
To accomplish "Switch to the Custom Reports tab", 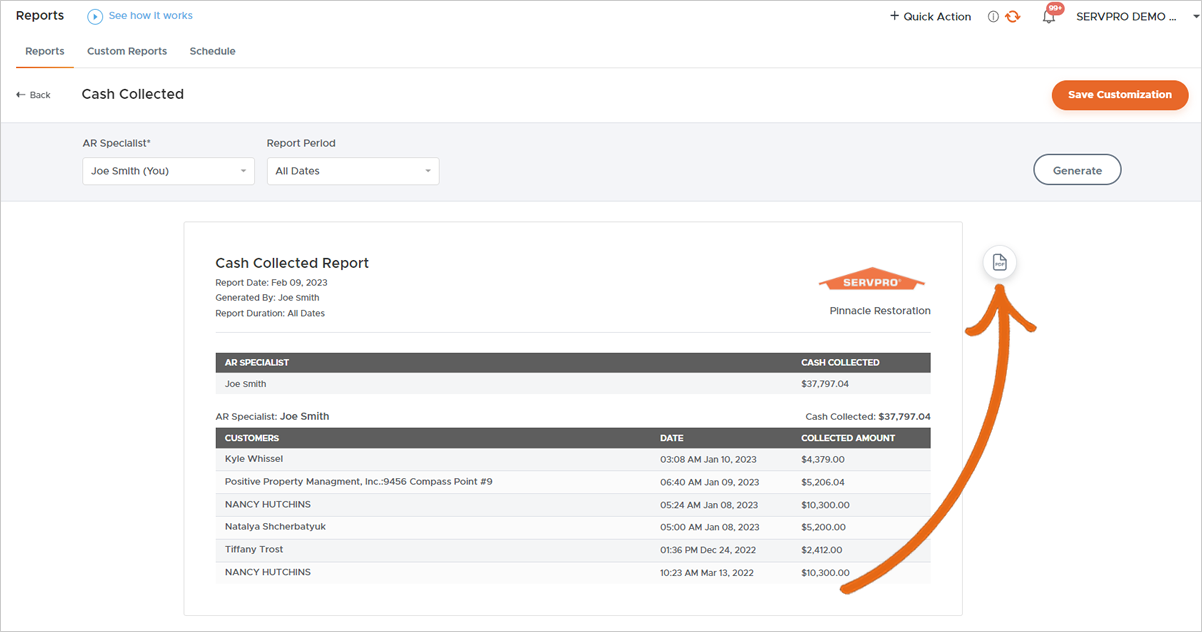I will click(x=127, y=51).
